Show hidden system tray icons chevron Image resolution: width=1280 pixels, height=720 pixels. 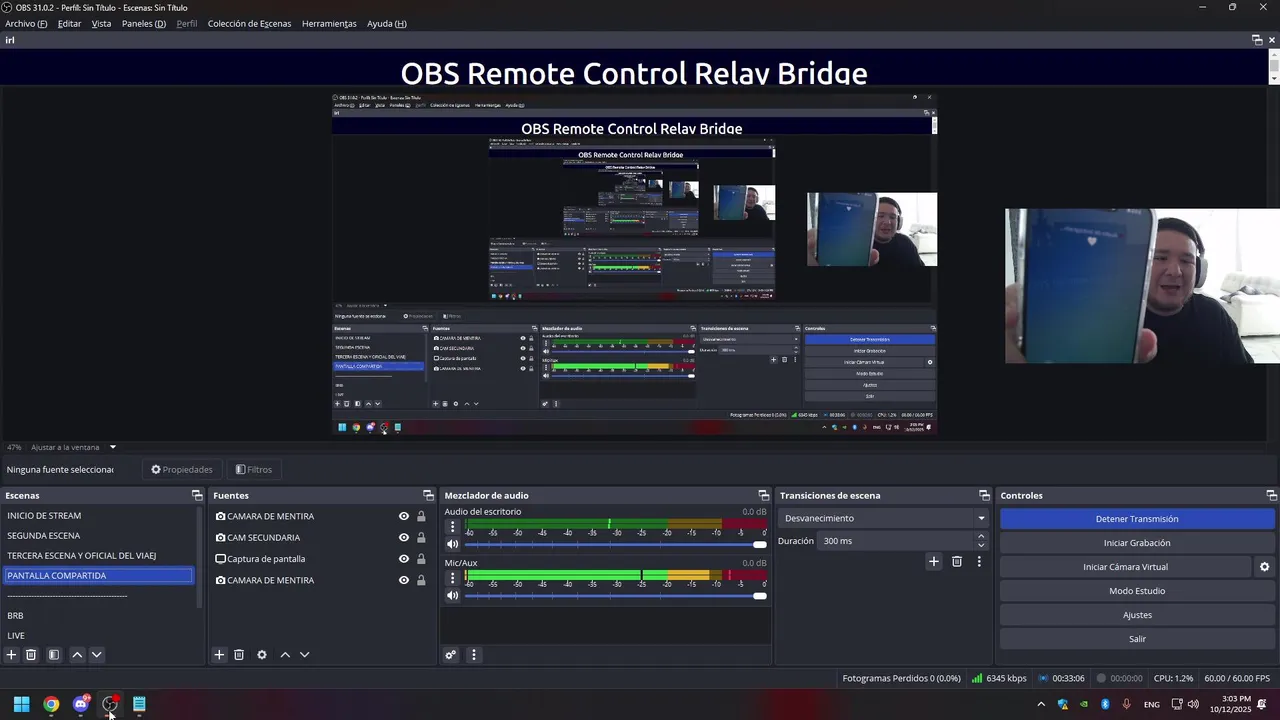tap(1041, 704)
